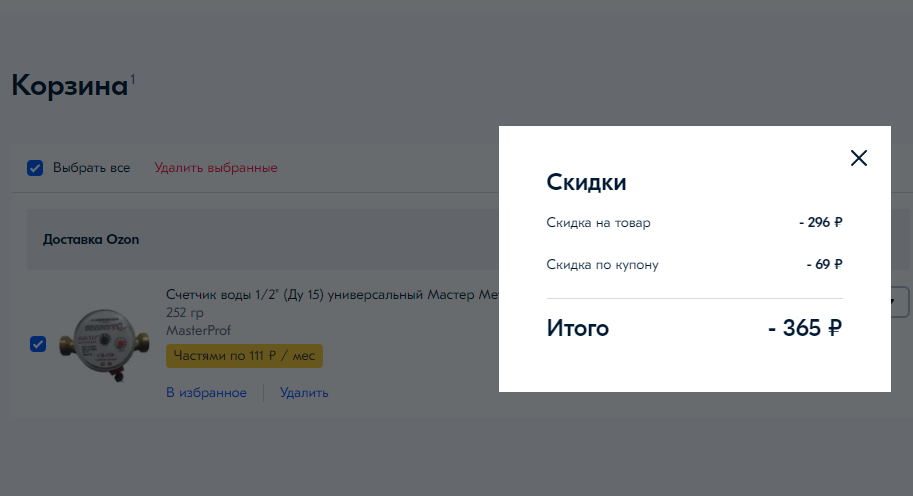This screenshot has height=496, width=913.
Task: Uncheck the water meter item checkbox
Action: (x=38, y=344)
